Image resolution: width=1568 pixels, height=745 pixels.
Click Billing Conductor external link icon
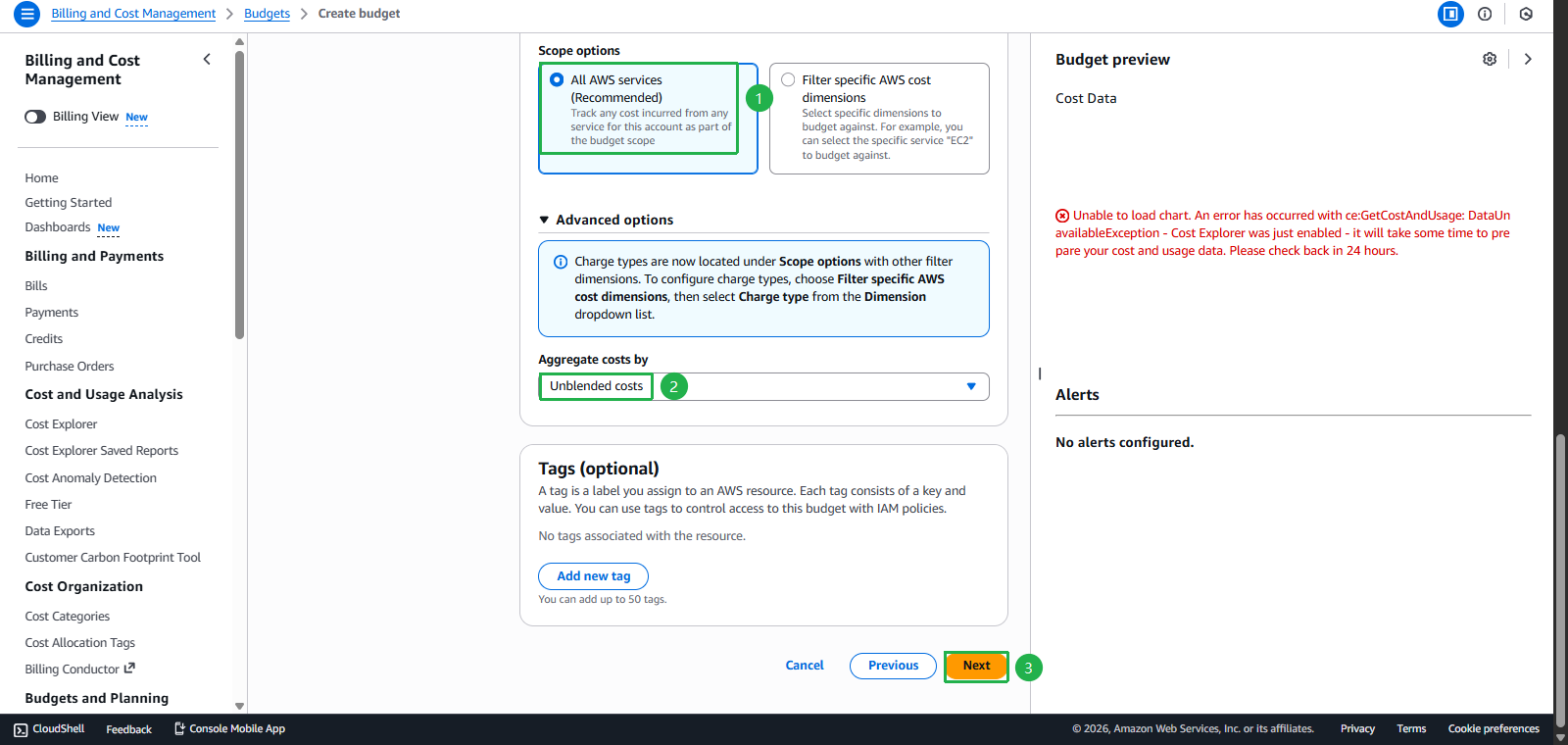coord(129,669)
